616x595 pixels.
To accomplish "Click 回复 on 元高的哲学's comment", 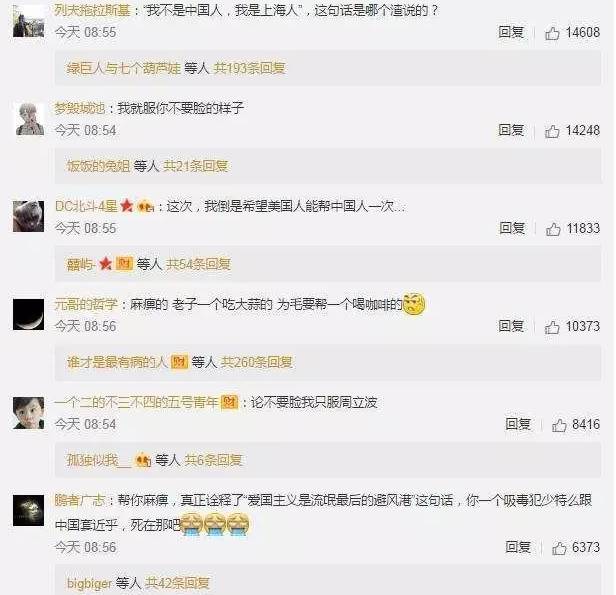I will pos(511,326).
